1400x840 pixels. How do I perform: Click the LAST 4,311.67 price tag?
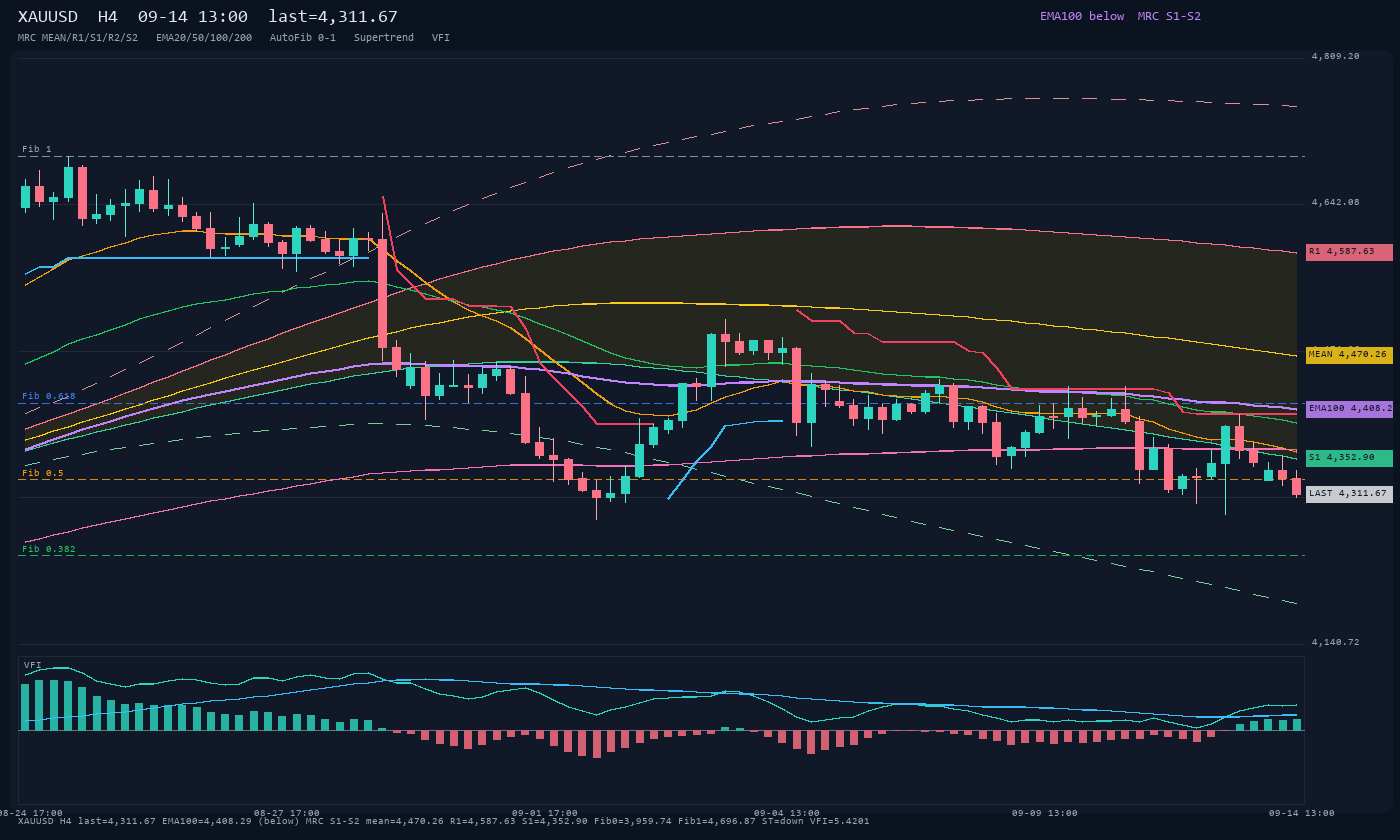[1349, 494]
